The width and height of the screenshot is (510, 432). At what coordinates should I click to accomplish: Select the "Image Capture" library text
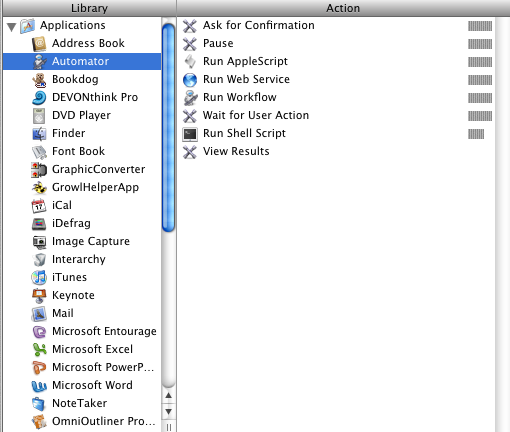tap(91, 242)
